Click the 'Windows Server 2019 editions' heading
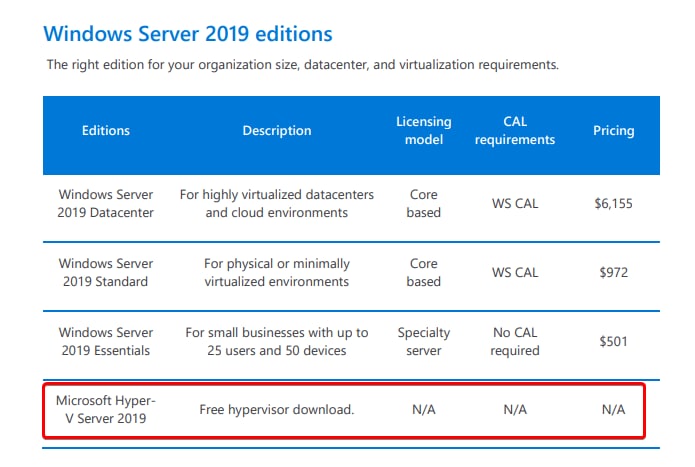Screen dimensions: 695x467 point(187,34)
